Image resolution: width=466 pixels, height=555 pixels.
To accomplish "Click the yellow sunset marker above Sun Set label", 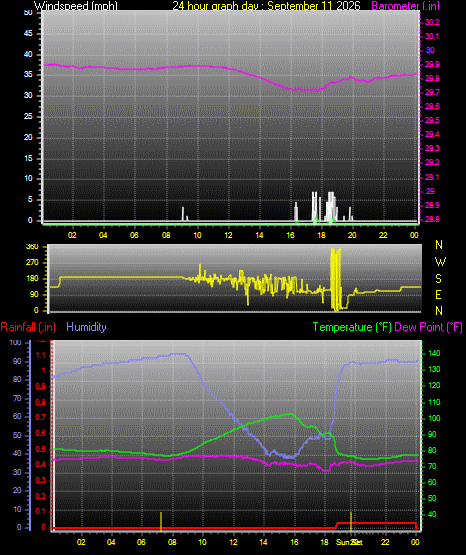I will pyautogui.click(x=351, y=521).
